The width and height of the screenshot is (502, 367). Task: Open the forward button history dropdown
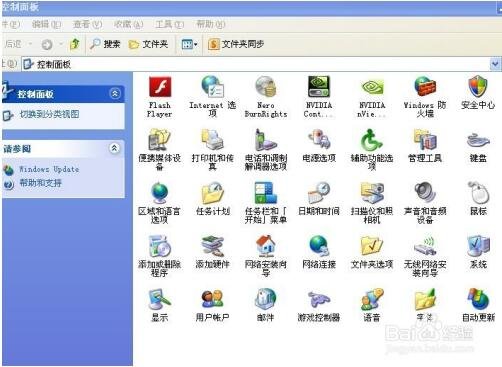61,44
